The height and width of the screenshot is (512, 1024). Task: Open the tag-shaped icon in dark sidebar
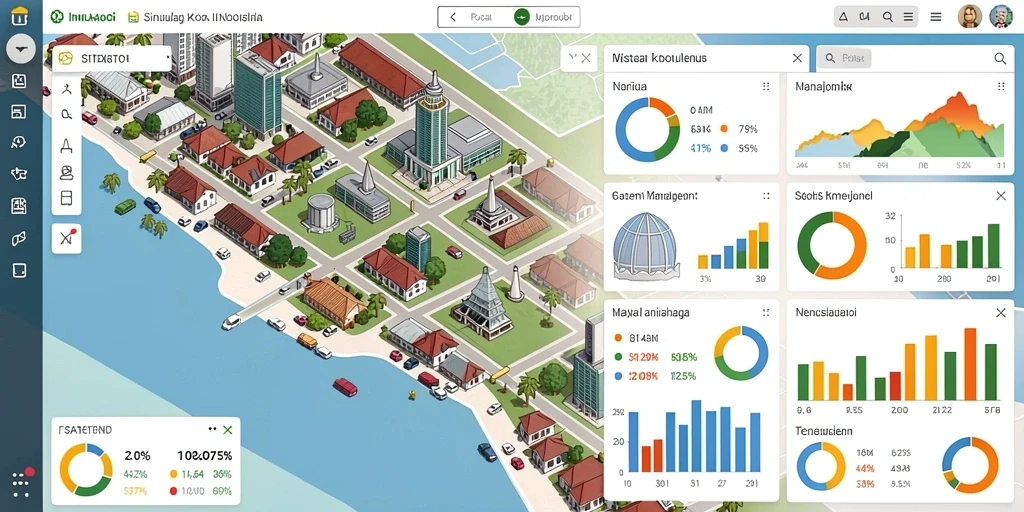(x=19, y=238)
